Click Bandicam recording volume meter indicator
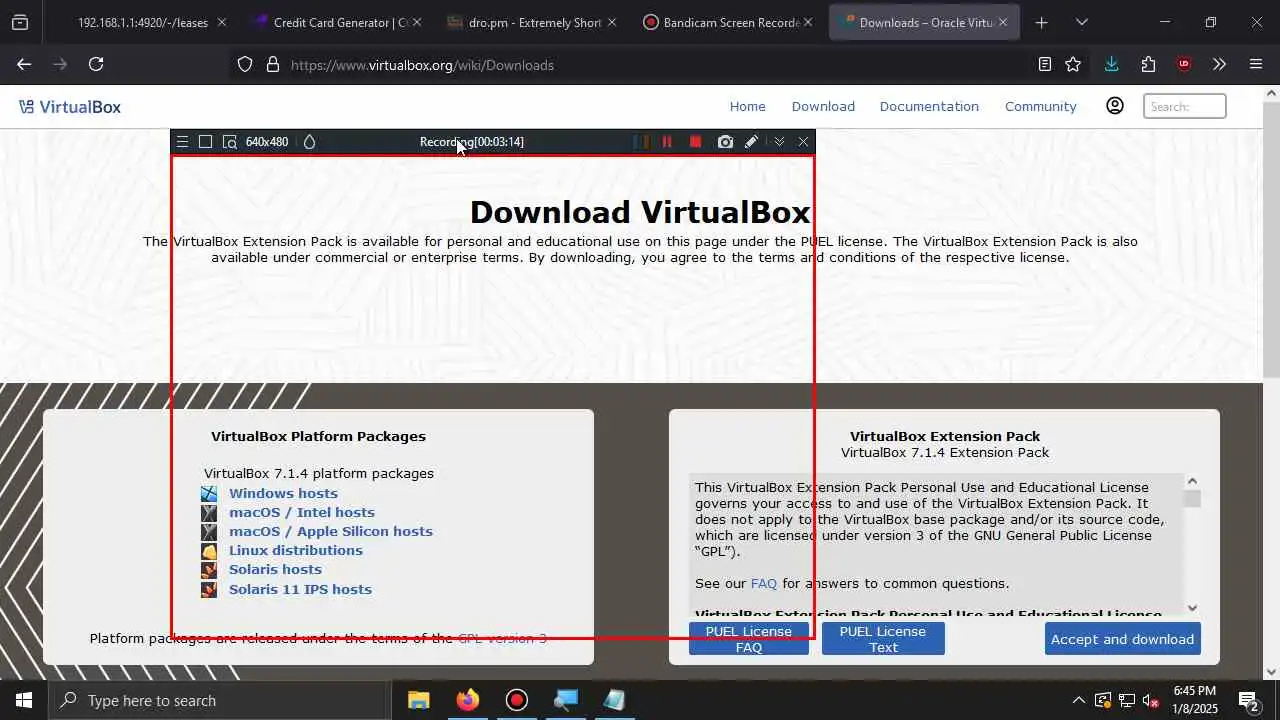The image size is (1280, 720). 641,142
